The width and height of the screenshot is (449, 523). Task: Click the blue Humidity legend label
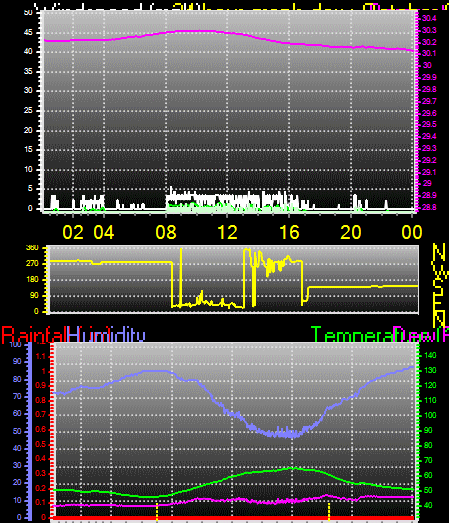(106, 335)
